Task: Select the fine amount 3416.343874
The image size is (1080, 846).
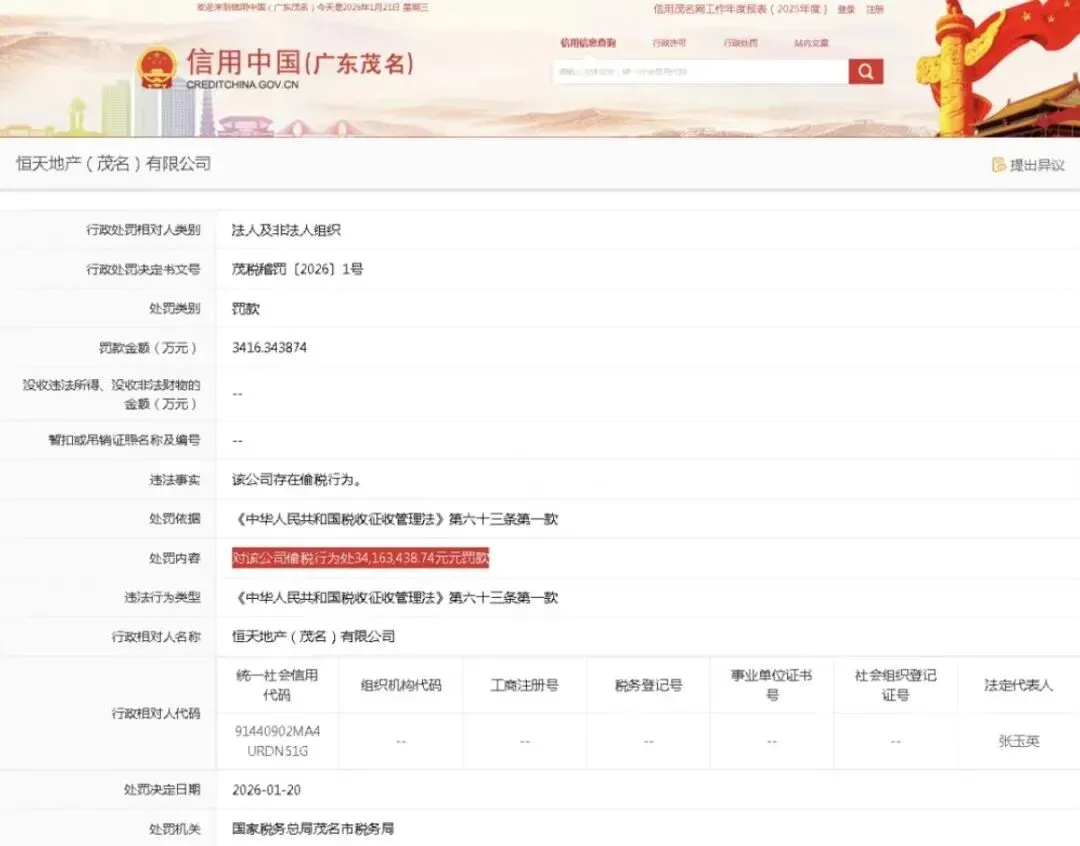Action: (x=269, y=348)
